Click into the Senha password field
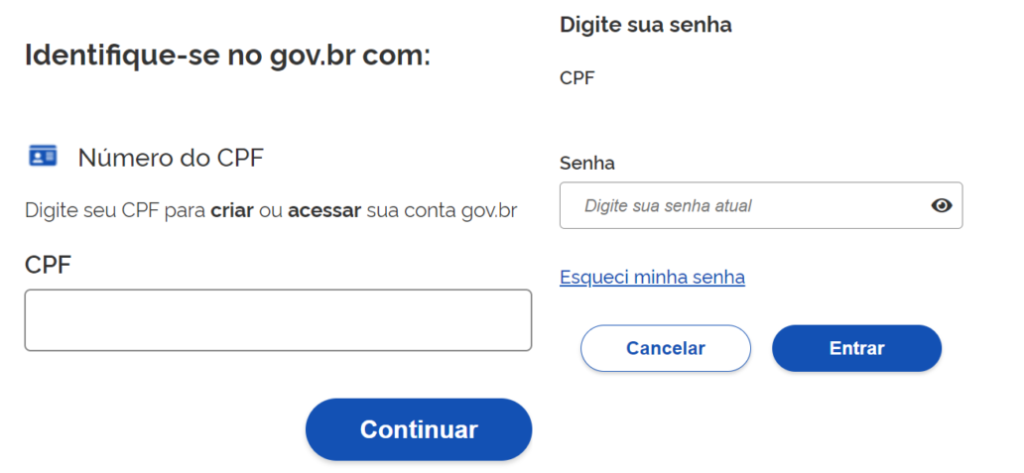Screen dimensions: 1024x473 pyautogui.click(x=761, y=205)
